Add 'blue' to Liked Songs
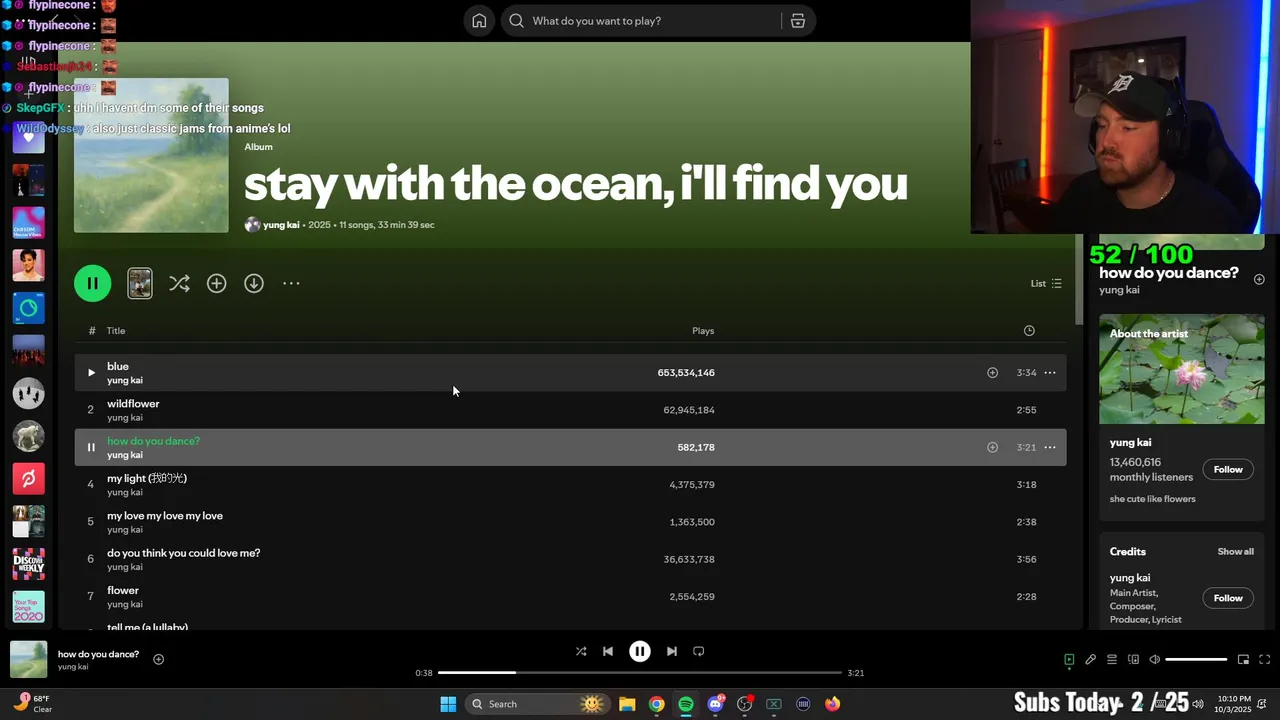Image resolution: width=1280 pixels, height=720 pixels. point(992,373)
